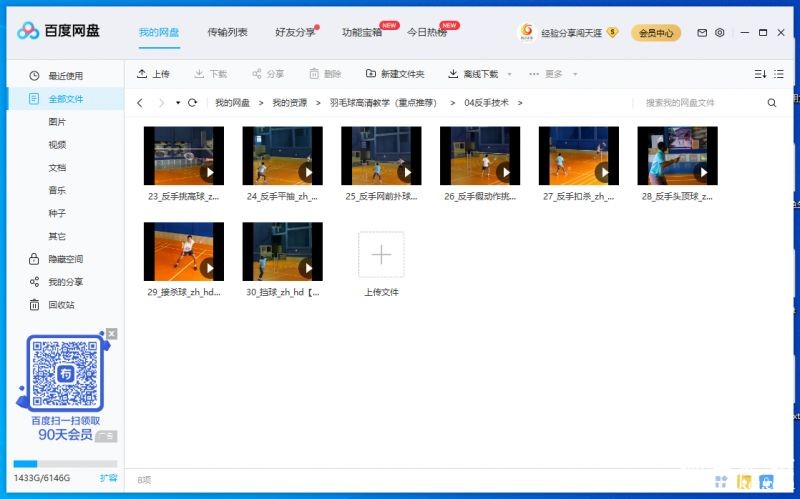Click the user avatar icon

point(527,32)
